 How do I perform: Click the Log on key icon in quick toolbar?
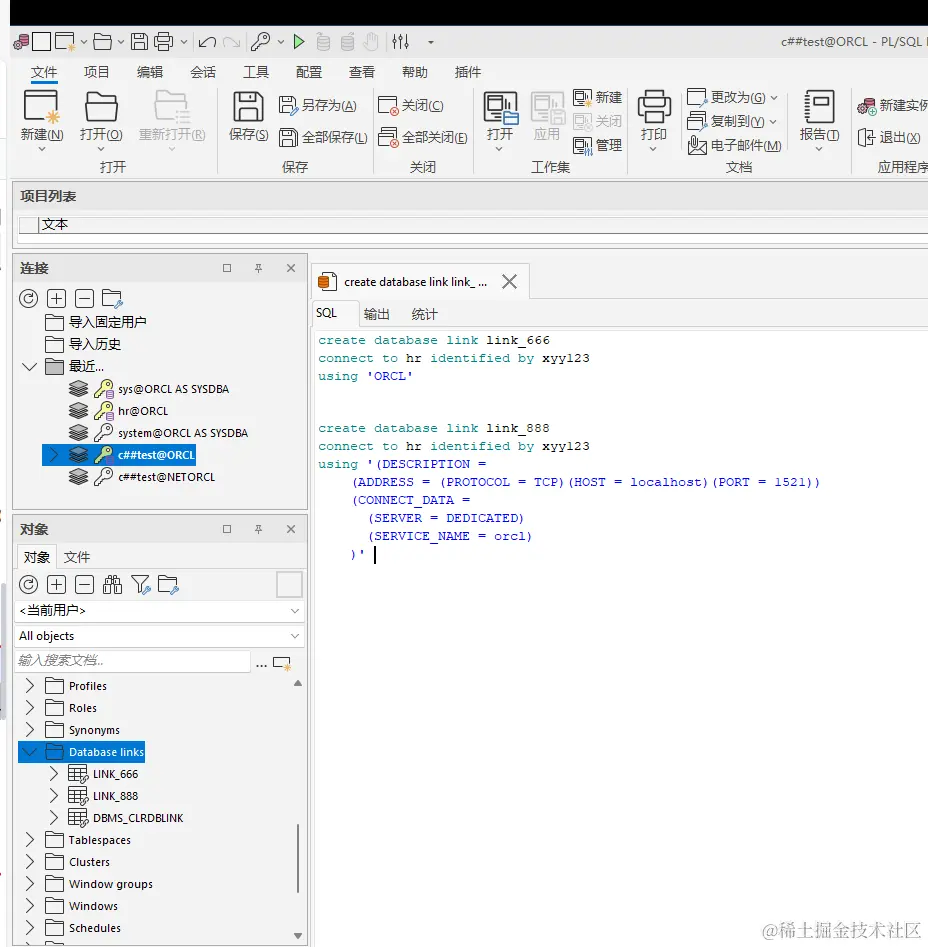(260, 42)
